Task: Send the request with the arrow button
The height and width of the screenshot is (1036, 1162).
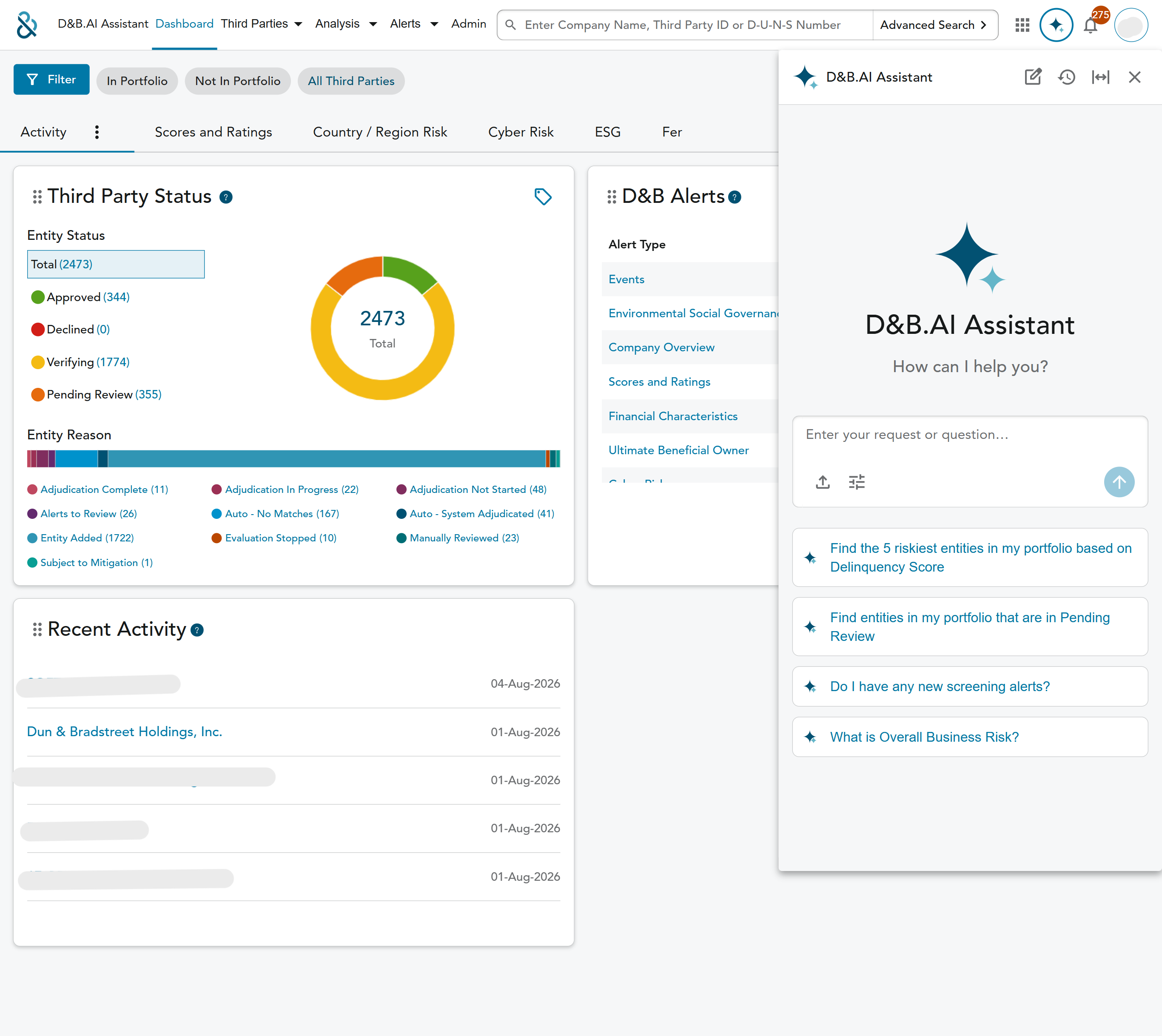Action: click(1119, 482)
